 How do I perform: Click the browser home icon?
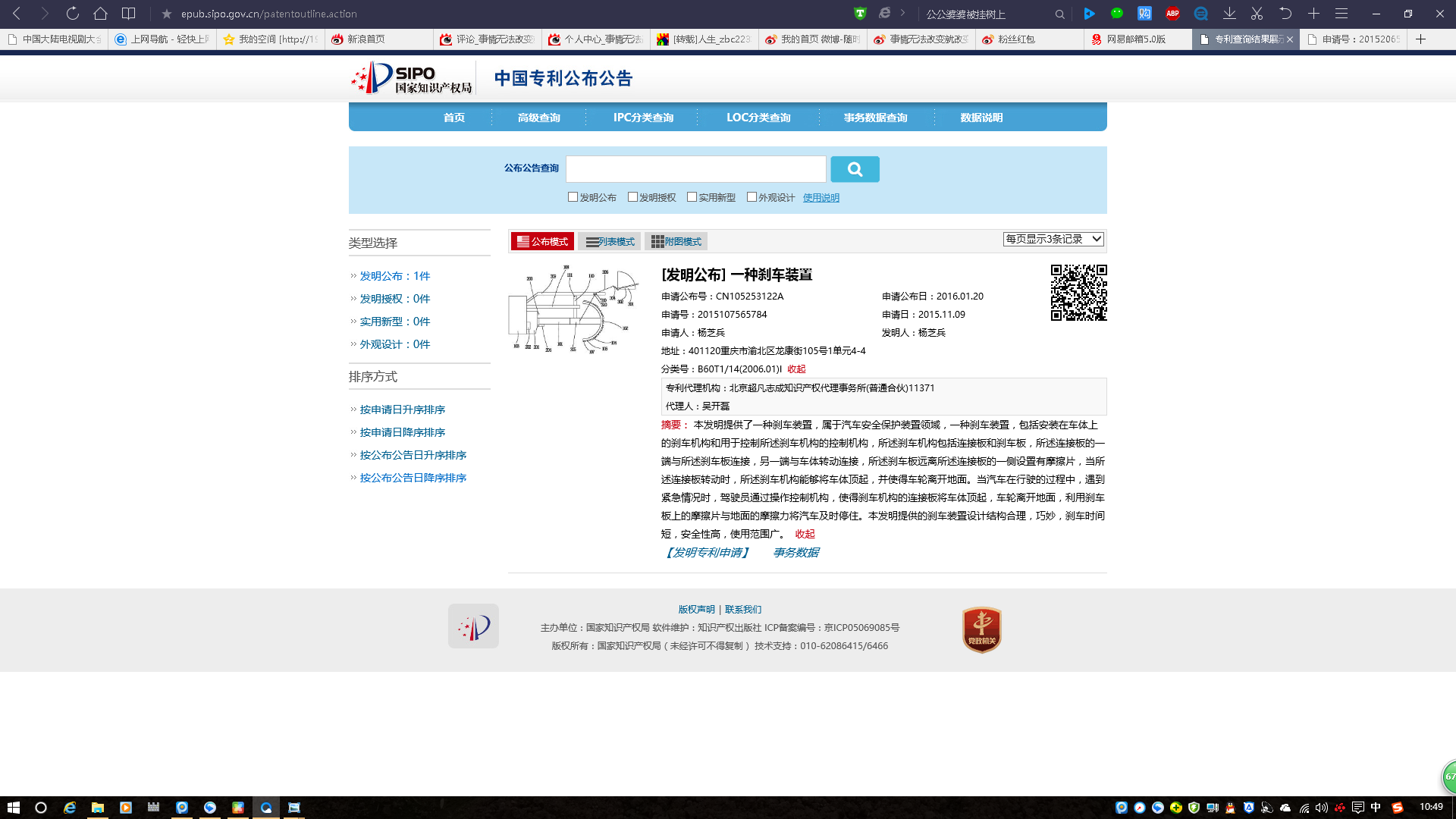coord(100,14)
